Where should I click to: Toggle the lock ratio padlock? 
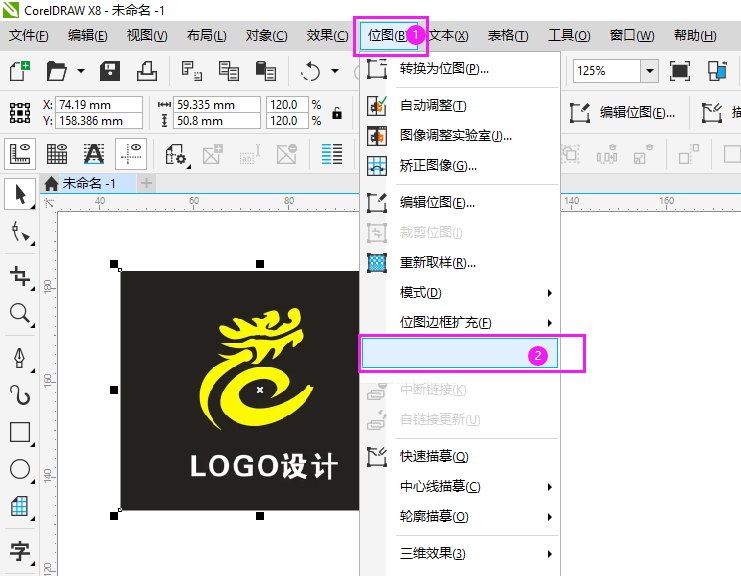point(336,113)
